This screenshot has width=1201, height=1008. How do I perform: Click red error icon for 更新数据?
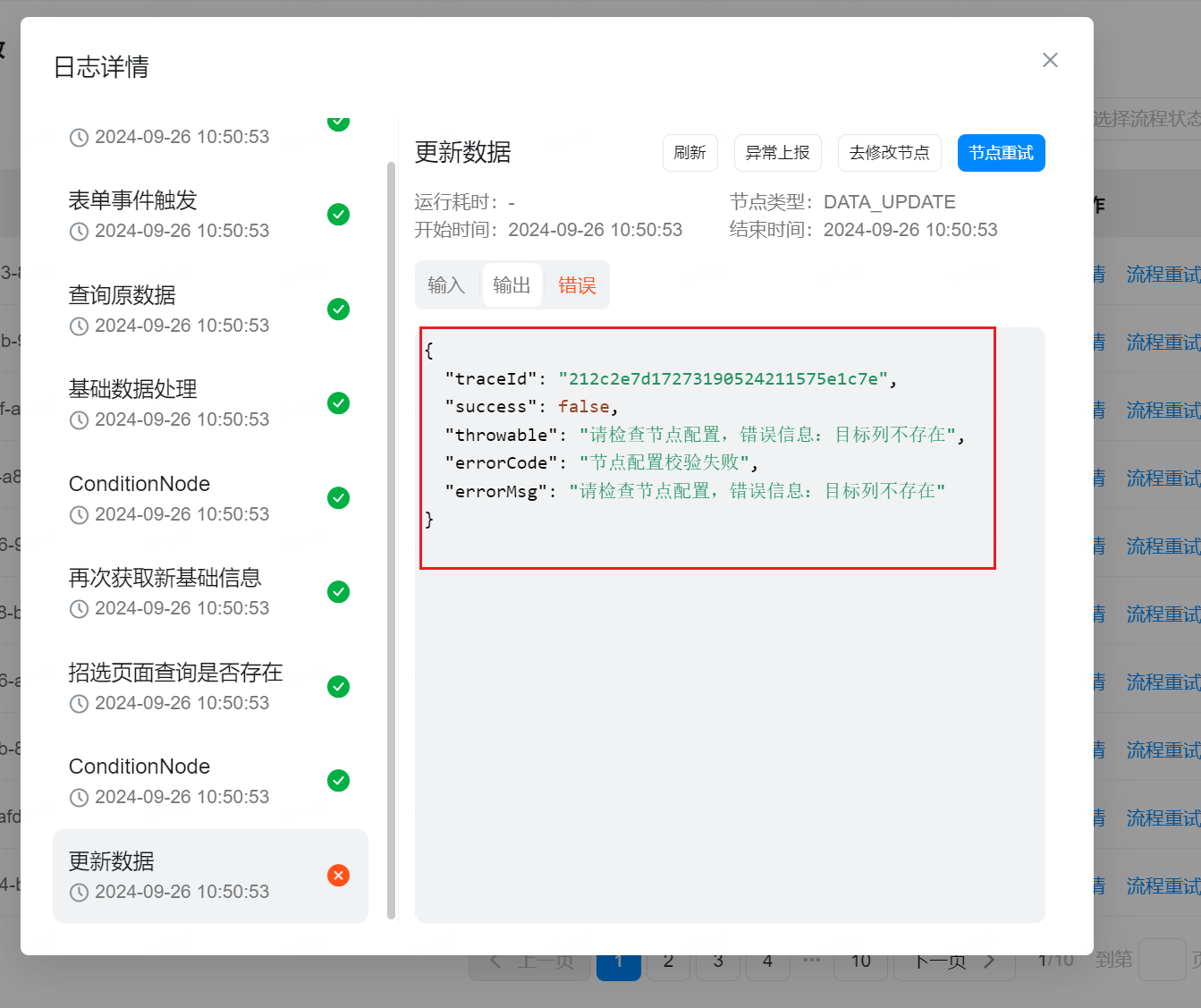coord(338,876)
